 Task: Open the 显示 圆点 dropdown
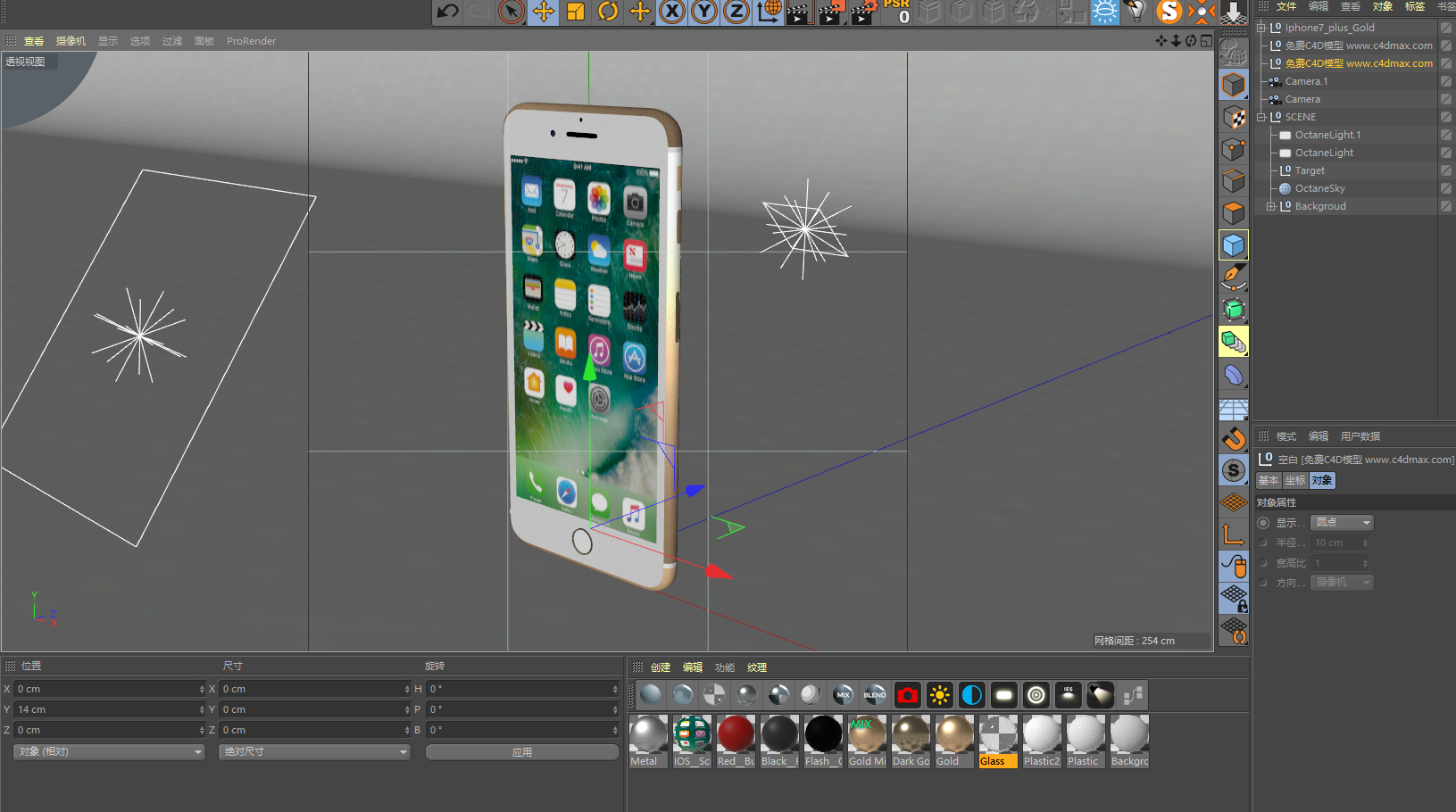pyautogui.click(x=1342, y=523)
